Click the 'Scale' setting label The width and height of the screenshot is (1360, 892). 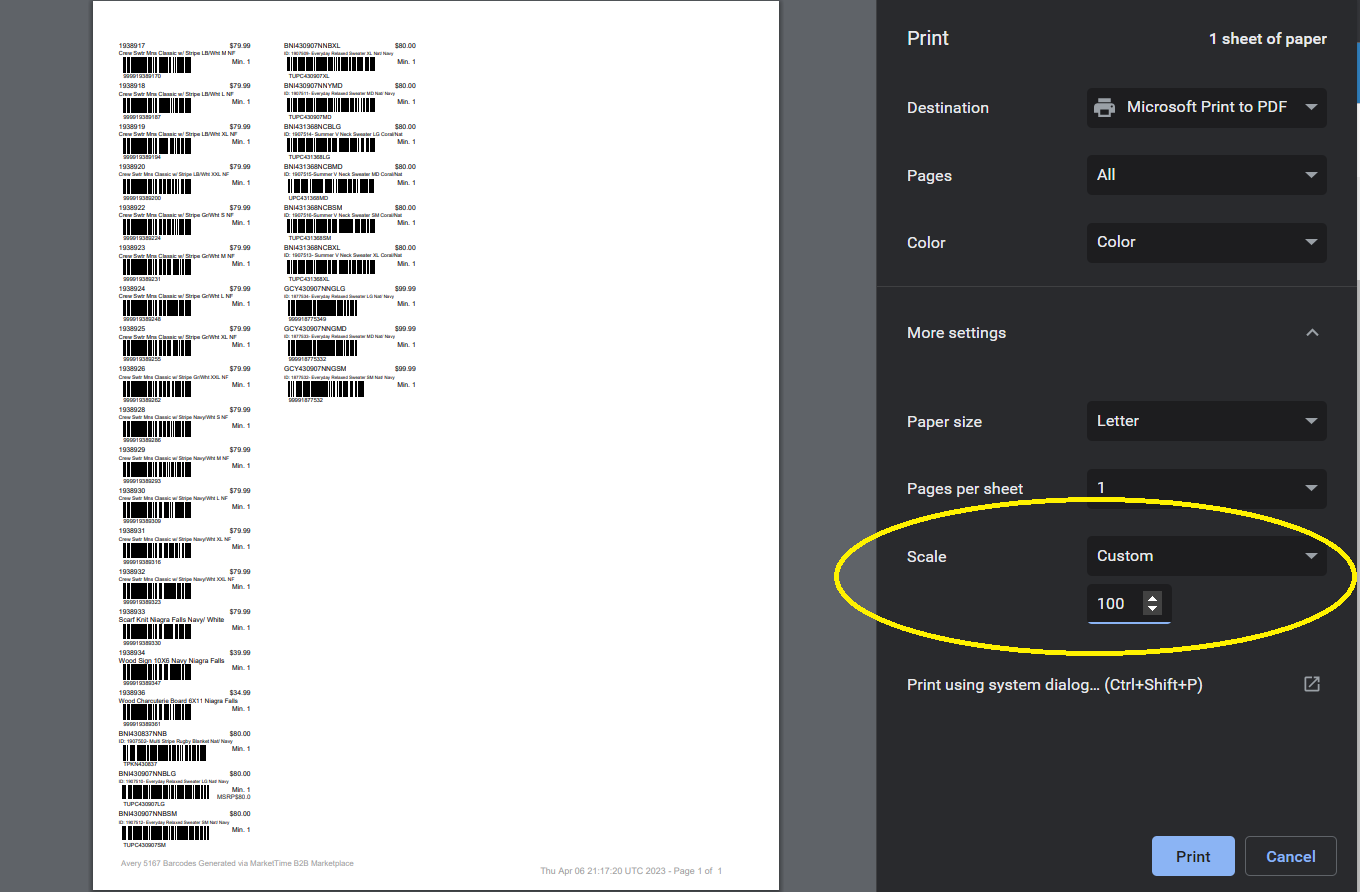(926, 557)
